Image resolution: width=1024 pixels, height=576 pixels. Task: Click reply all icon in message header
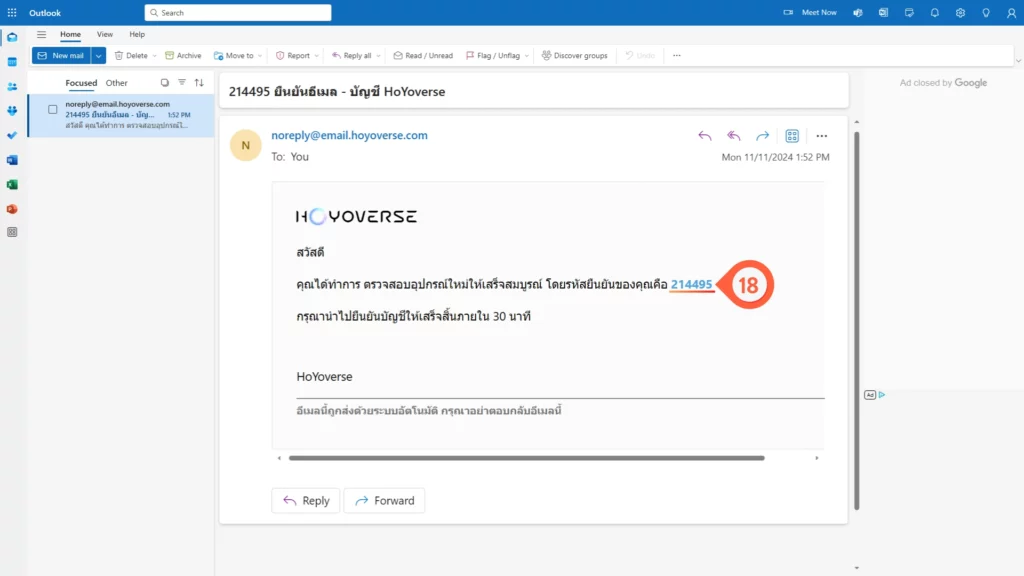tap(733, 136)
